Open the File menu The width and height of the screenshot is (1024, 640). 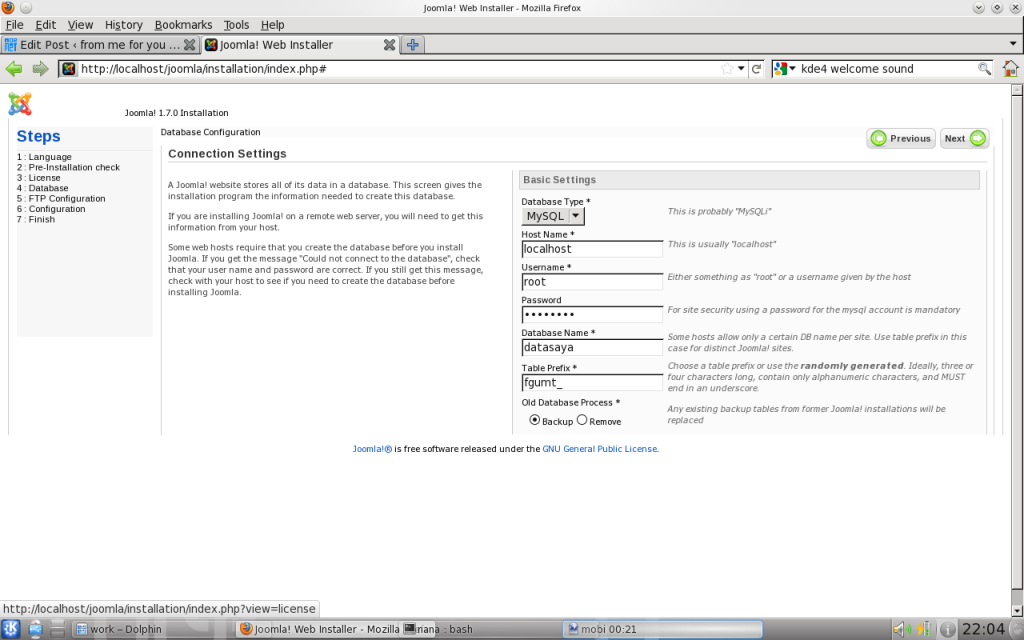[14, 25]
